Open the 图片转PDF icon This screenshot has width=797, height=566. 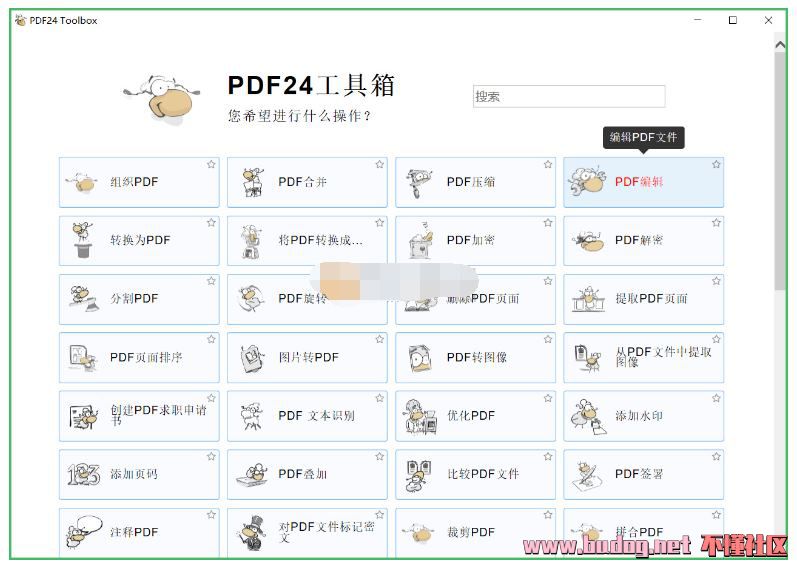pos(252,358)
